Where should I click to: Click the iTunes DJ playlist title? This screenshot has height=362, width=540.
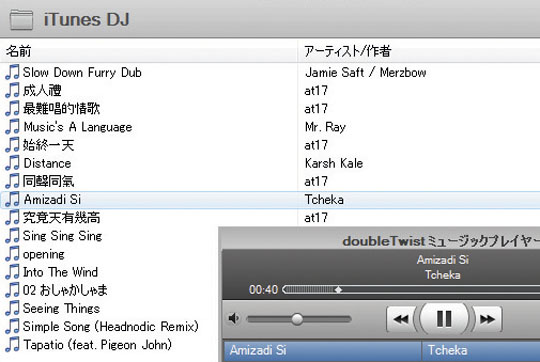tap(86, 19)
